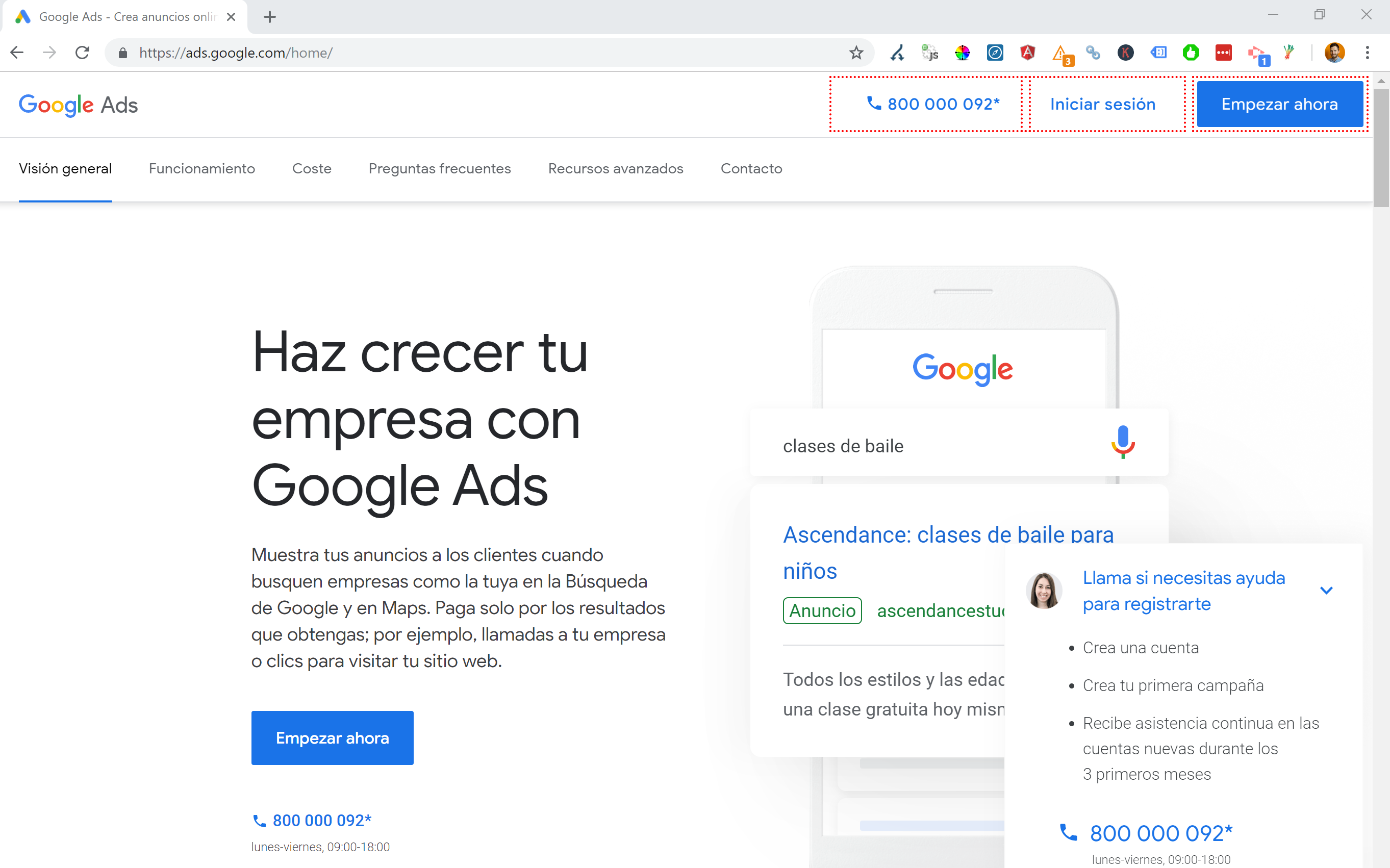This screenshot has height=868, width=1390.
Task: Open the split-arrows extension icon
Action: pyautogui.click(x=897, y=53)
